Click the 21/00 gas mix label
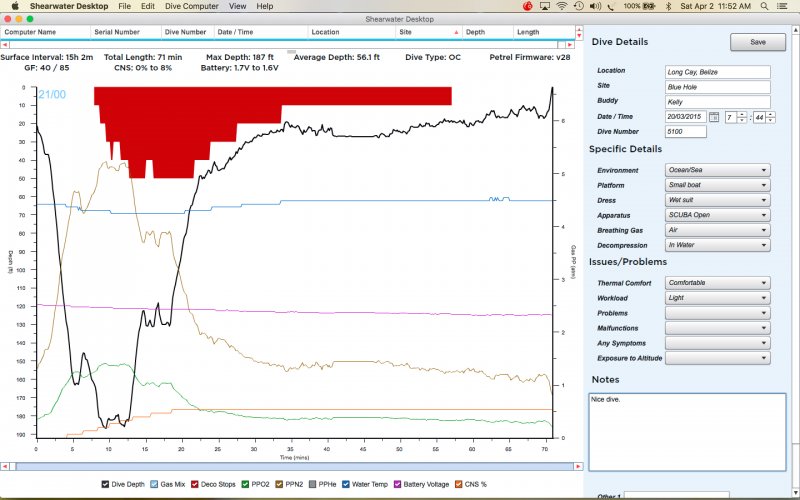 [52, 94]
